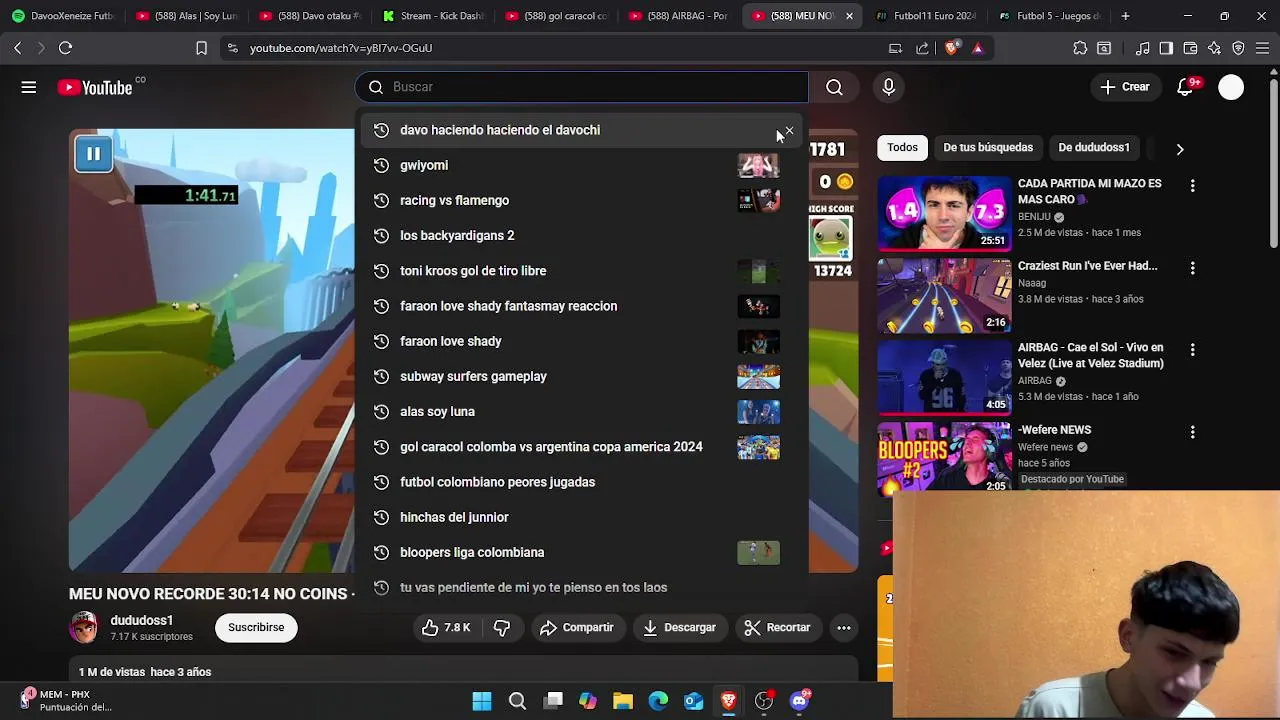Choose the 'alas soy luna' suggestion

click(x=581, y=411)
